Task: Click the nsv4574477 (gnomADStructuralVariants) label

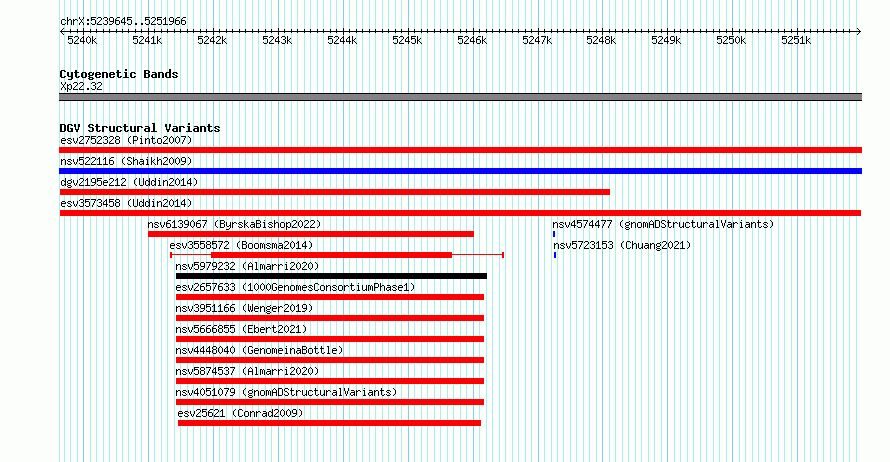Action: 663,224
